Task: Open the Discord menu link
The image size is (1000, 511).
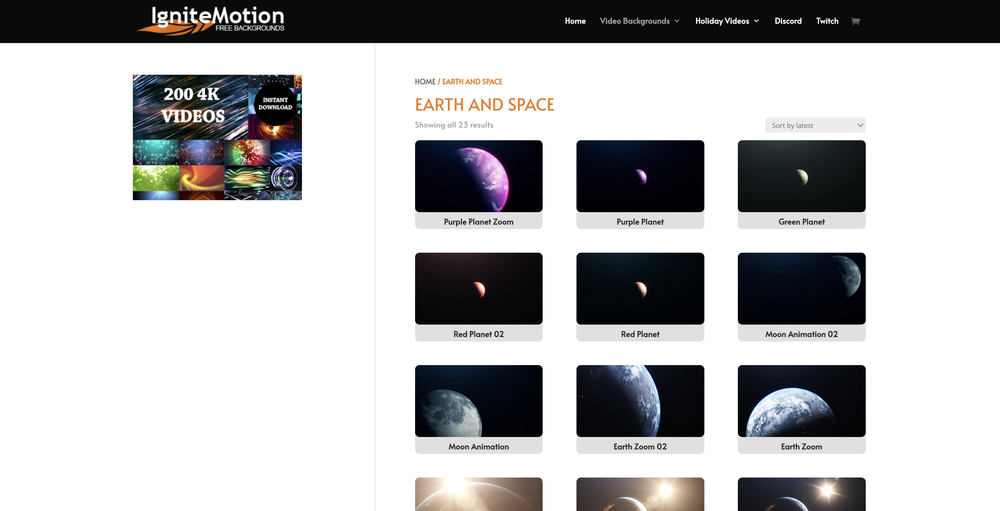Action: (x=788, y=21)
